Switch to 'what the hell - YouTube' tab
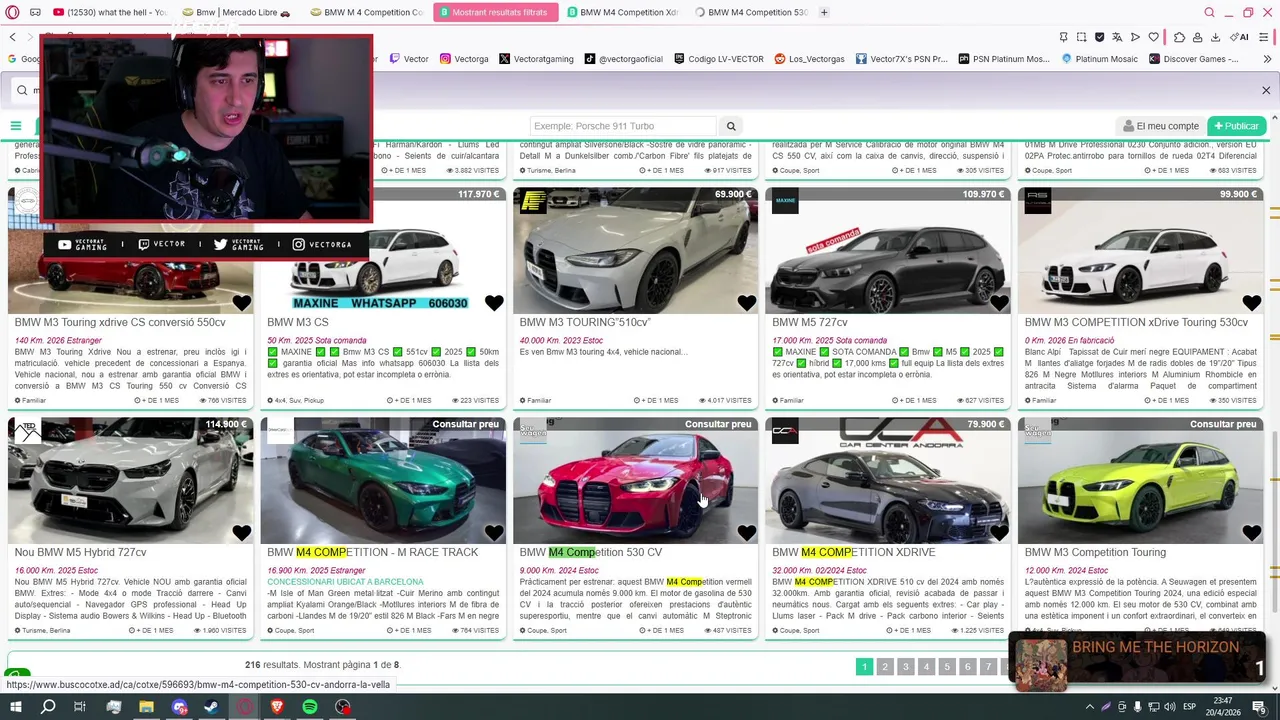The image size is (1280, 720). click(x=110, y=12)
